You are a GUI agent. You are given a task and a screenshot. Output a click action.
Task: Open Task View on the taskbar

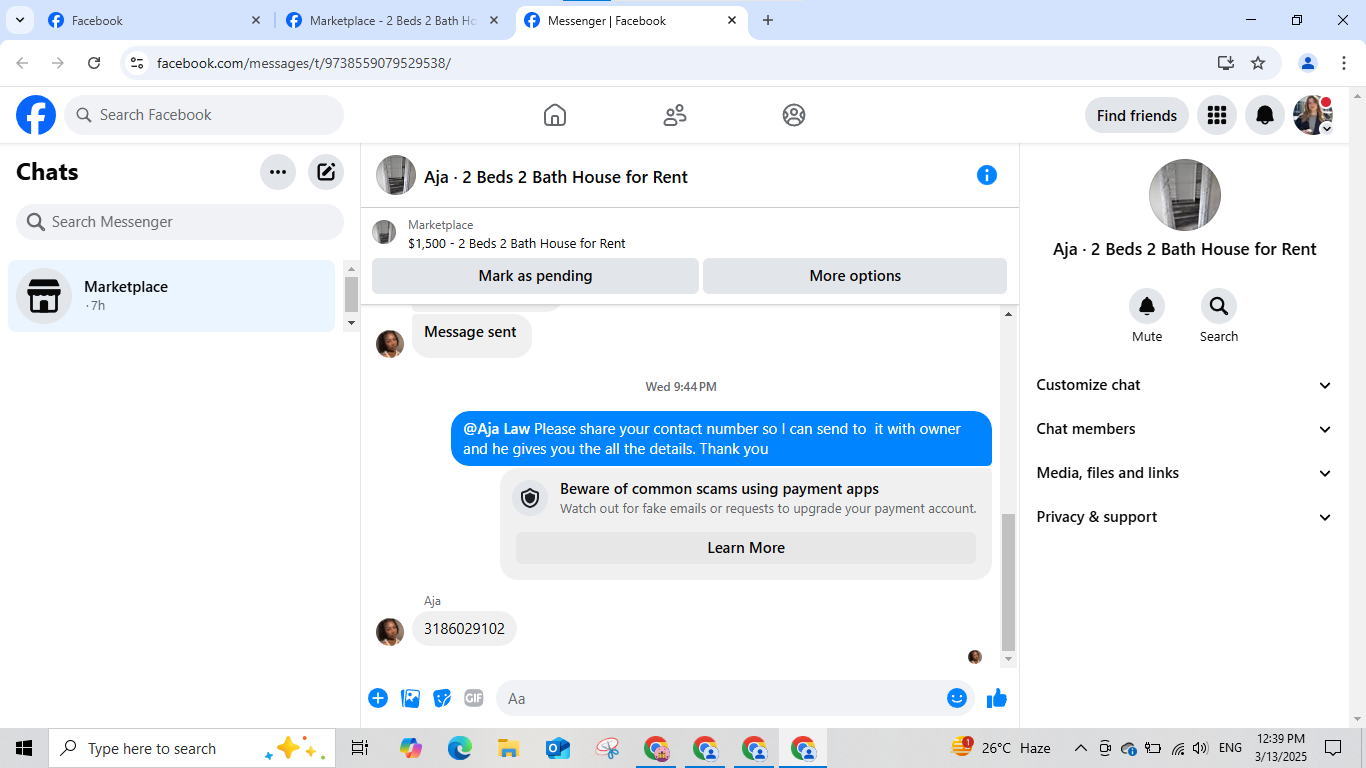coord(360,748)
